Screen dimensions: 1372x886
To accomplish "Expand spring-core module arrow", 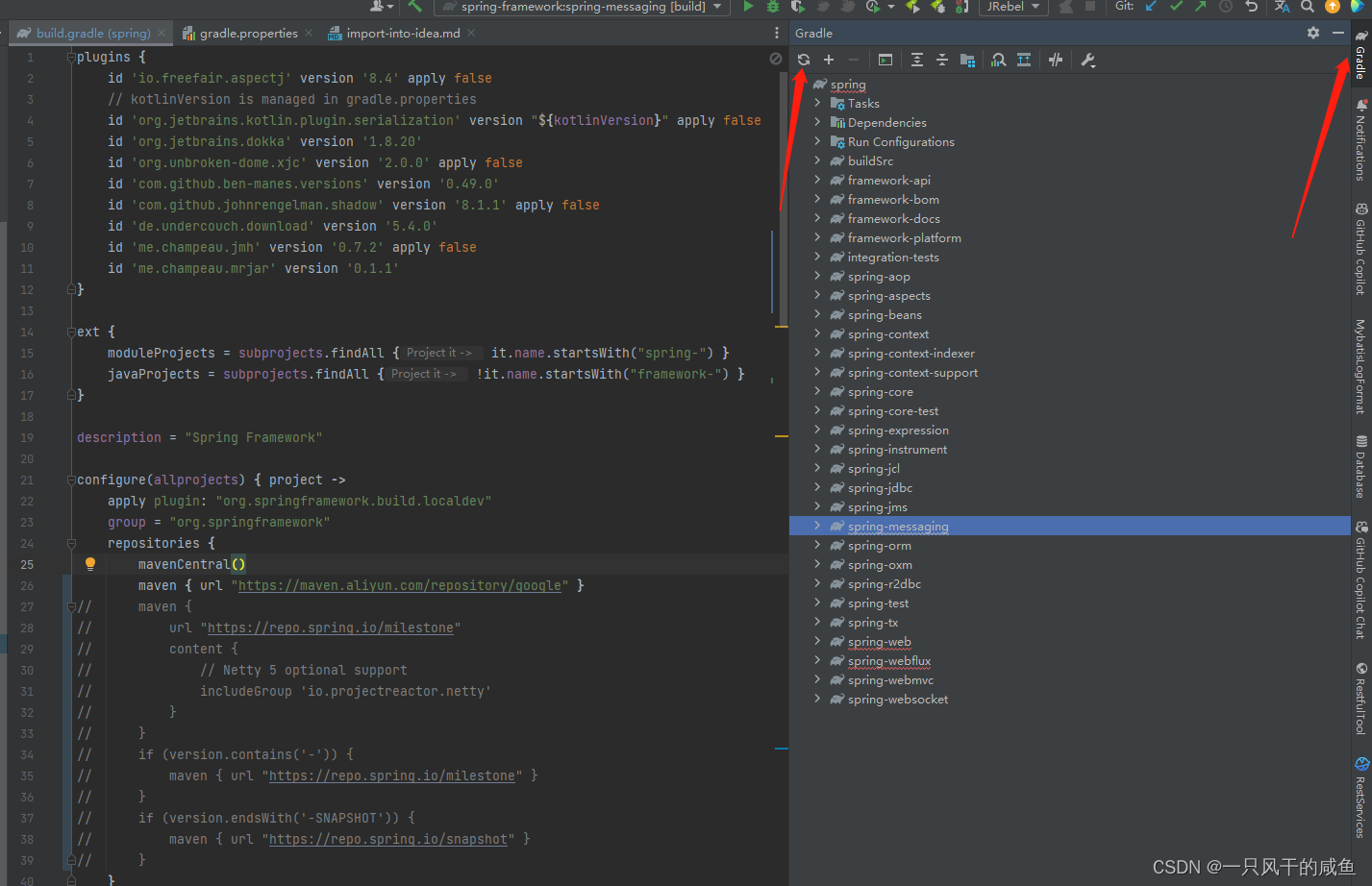I will (817, 391).
